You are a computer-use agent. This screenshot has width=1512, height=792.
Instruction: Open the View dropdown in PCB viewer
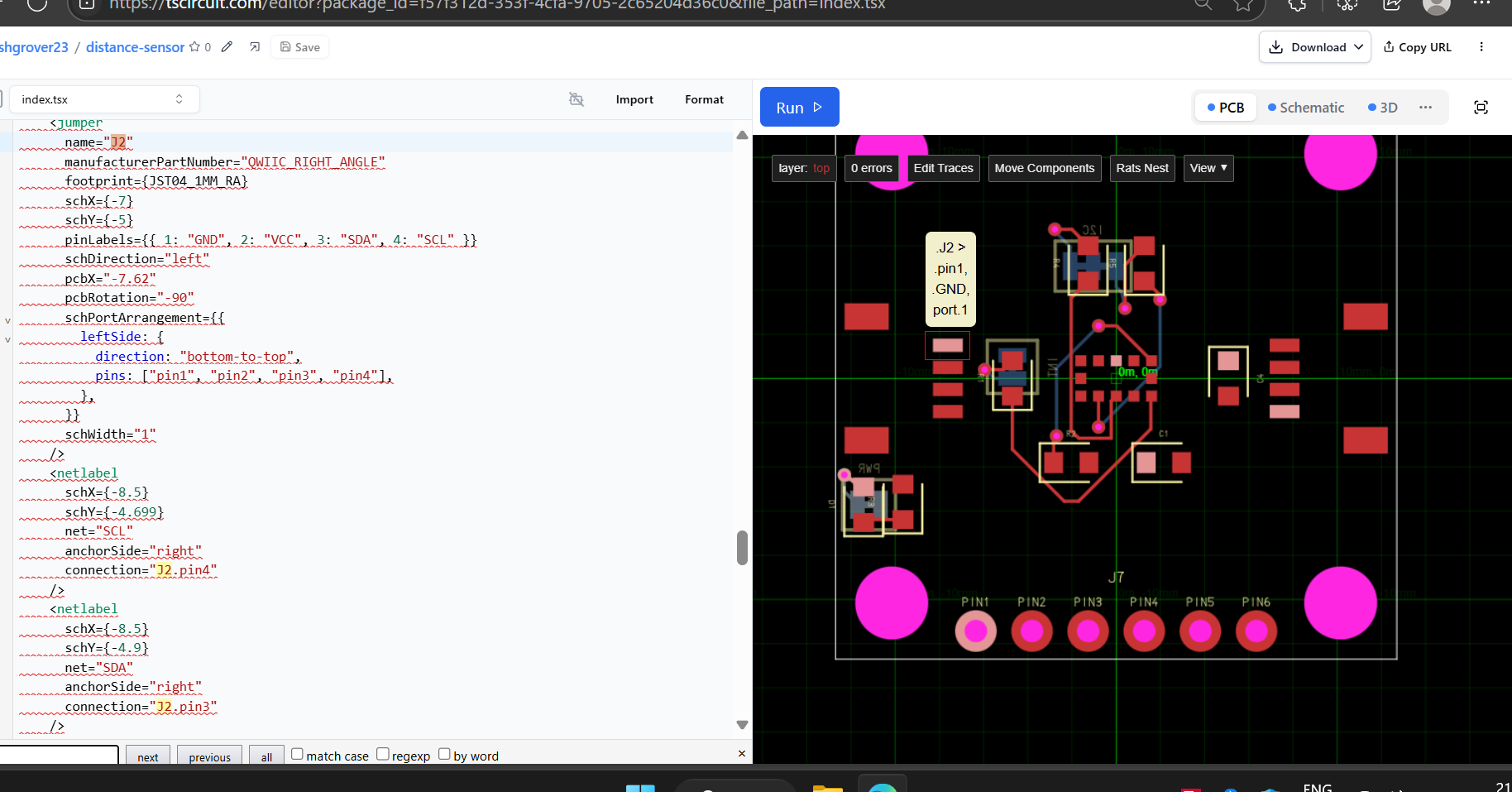tap(1208, 168)
